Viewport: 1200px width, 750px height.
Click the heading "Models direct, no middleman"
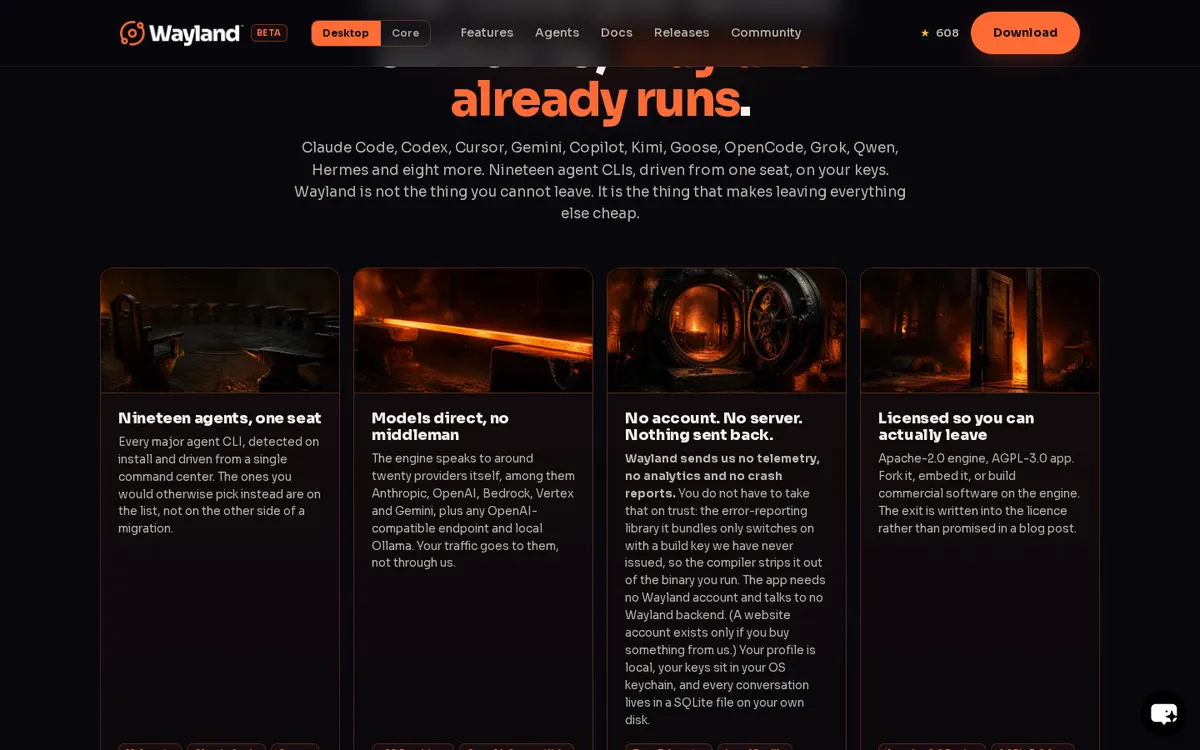point(440,426)
